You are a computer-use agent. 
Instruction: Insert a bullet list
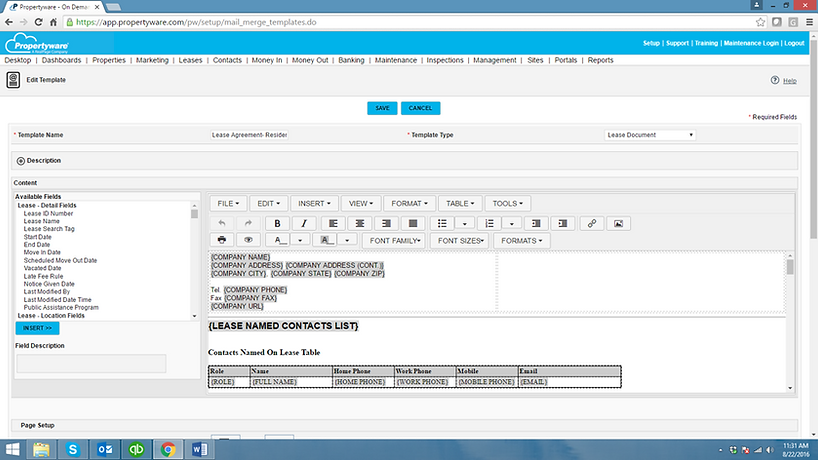[x=442, y=223]
